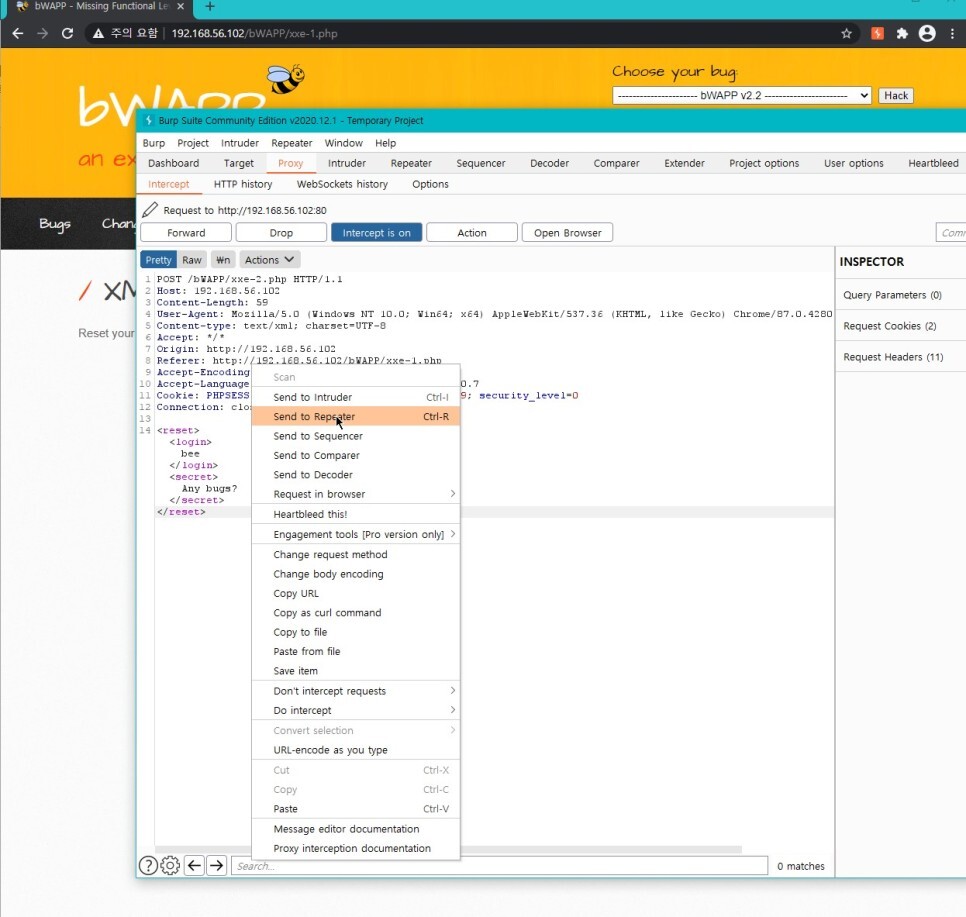The height and width of the screenshot is (917, 966).
Task: Click into the Search field in Burp
Action: pos(500,866)
